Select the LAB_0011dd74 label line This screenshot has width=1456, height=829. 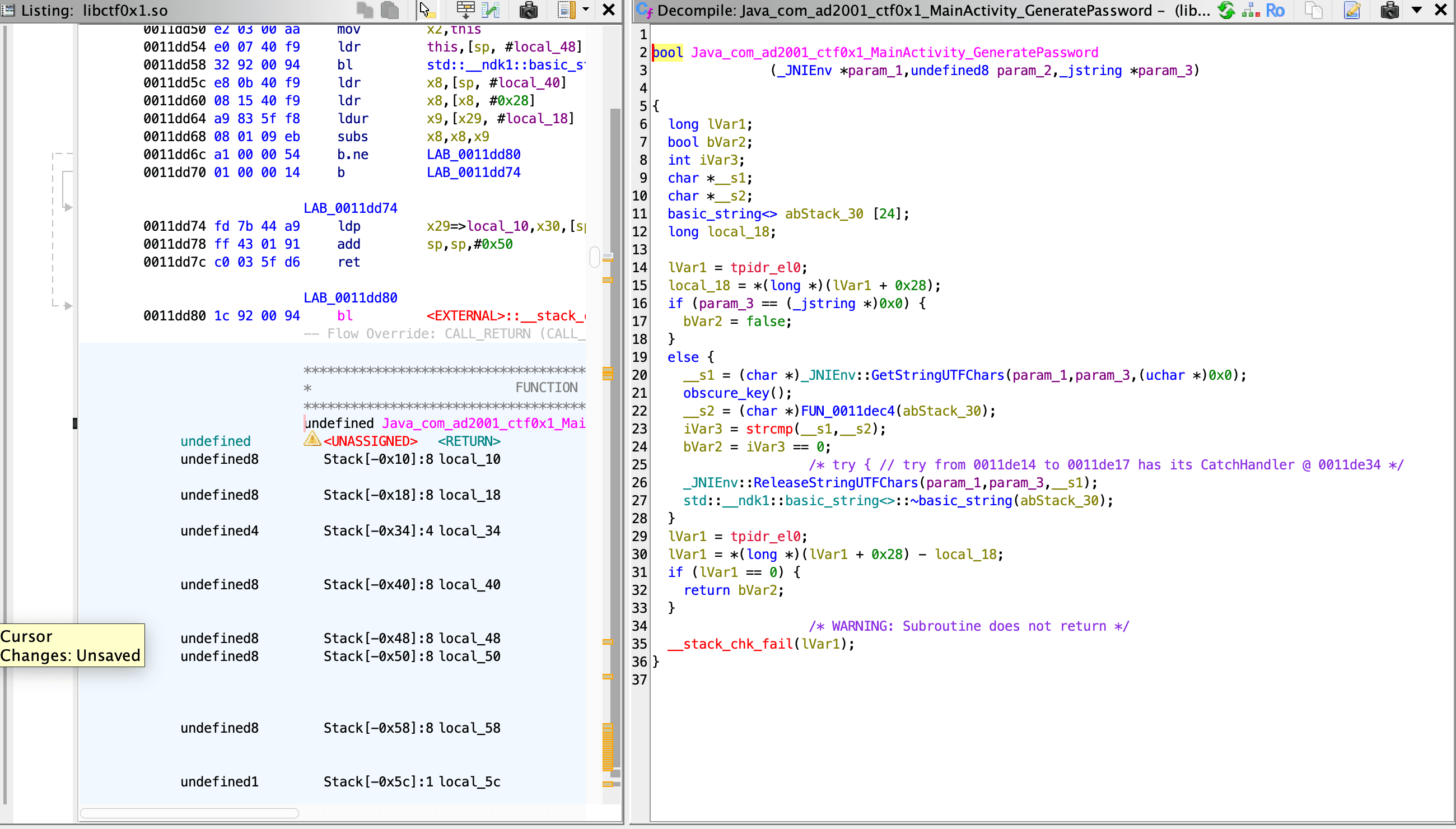pos(350,208)
